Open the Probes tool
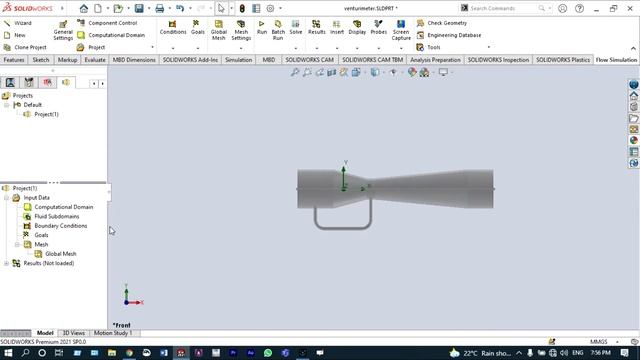This screenshot has width=640, height=360. tap(378, 28)
